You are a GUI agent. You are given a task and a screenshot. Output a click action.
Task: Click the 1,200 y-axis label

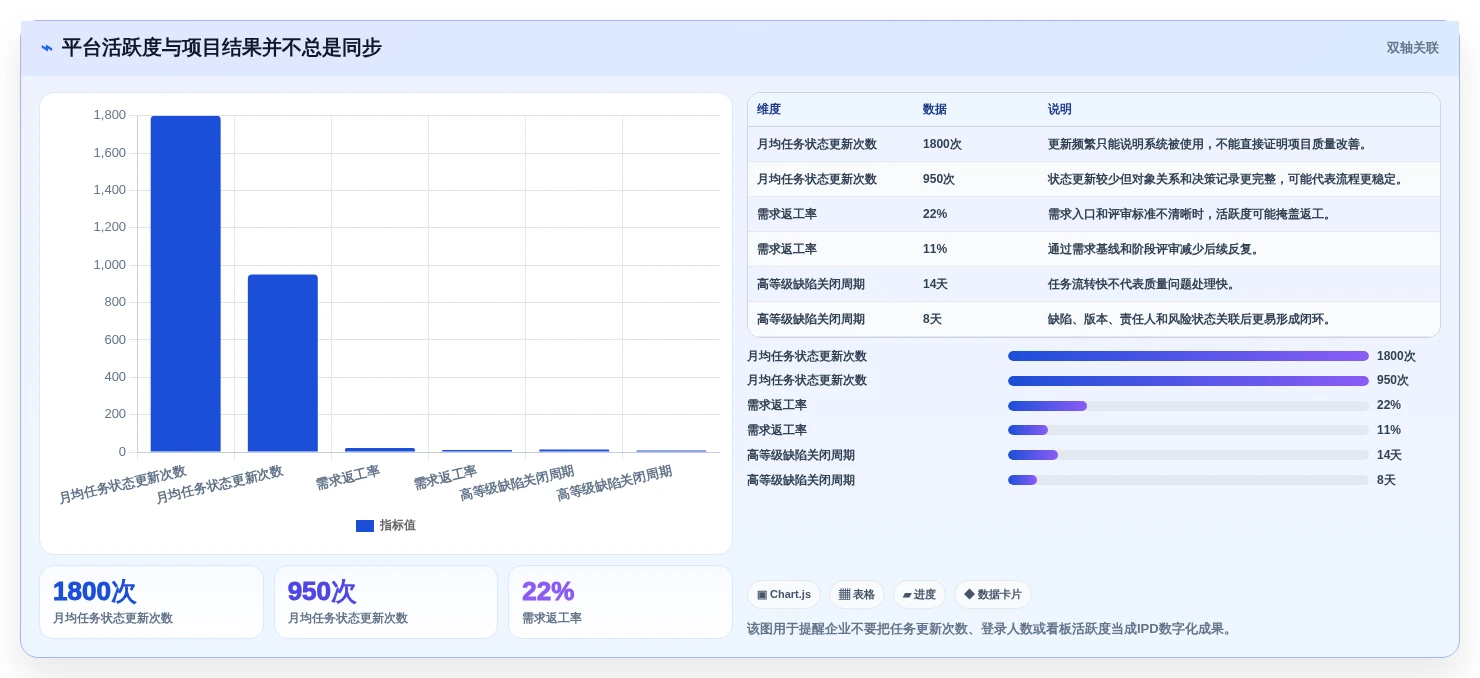coord(110,227)
